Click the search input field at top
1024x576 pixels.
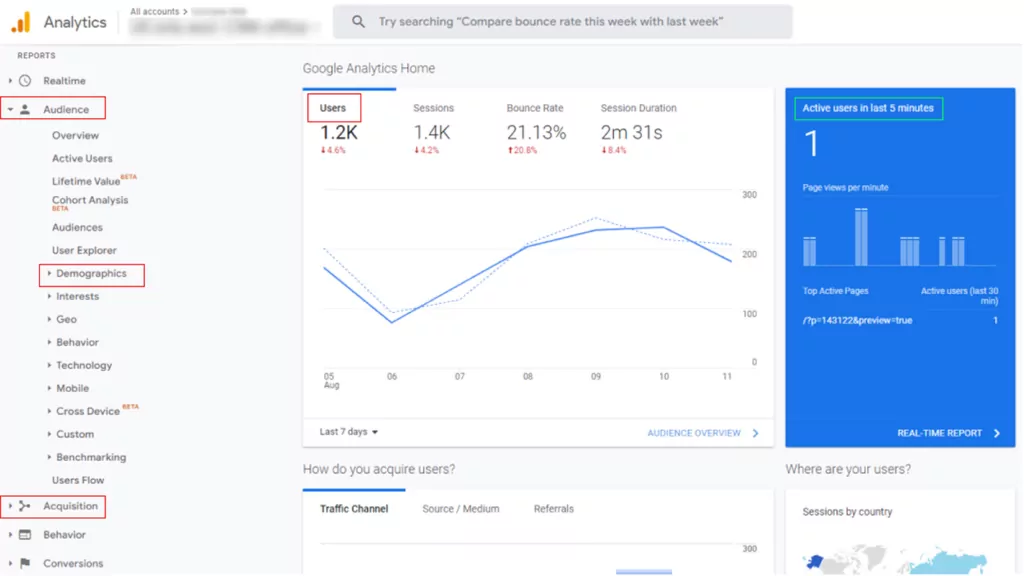click(x=560, y=21)
